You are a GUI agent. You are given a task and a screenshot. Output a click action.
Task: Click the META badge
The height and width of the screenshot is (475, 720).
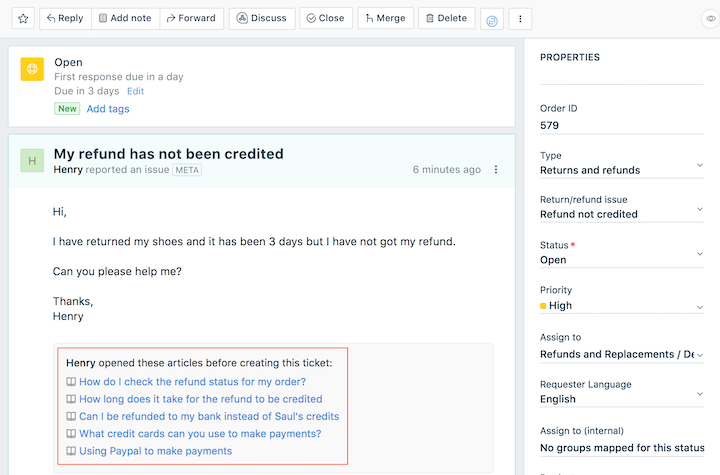[x=187, y=170]
